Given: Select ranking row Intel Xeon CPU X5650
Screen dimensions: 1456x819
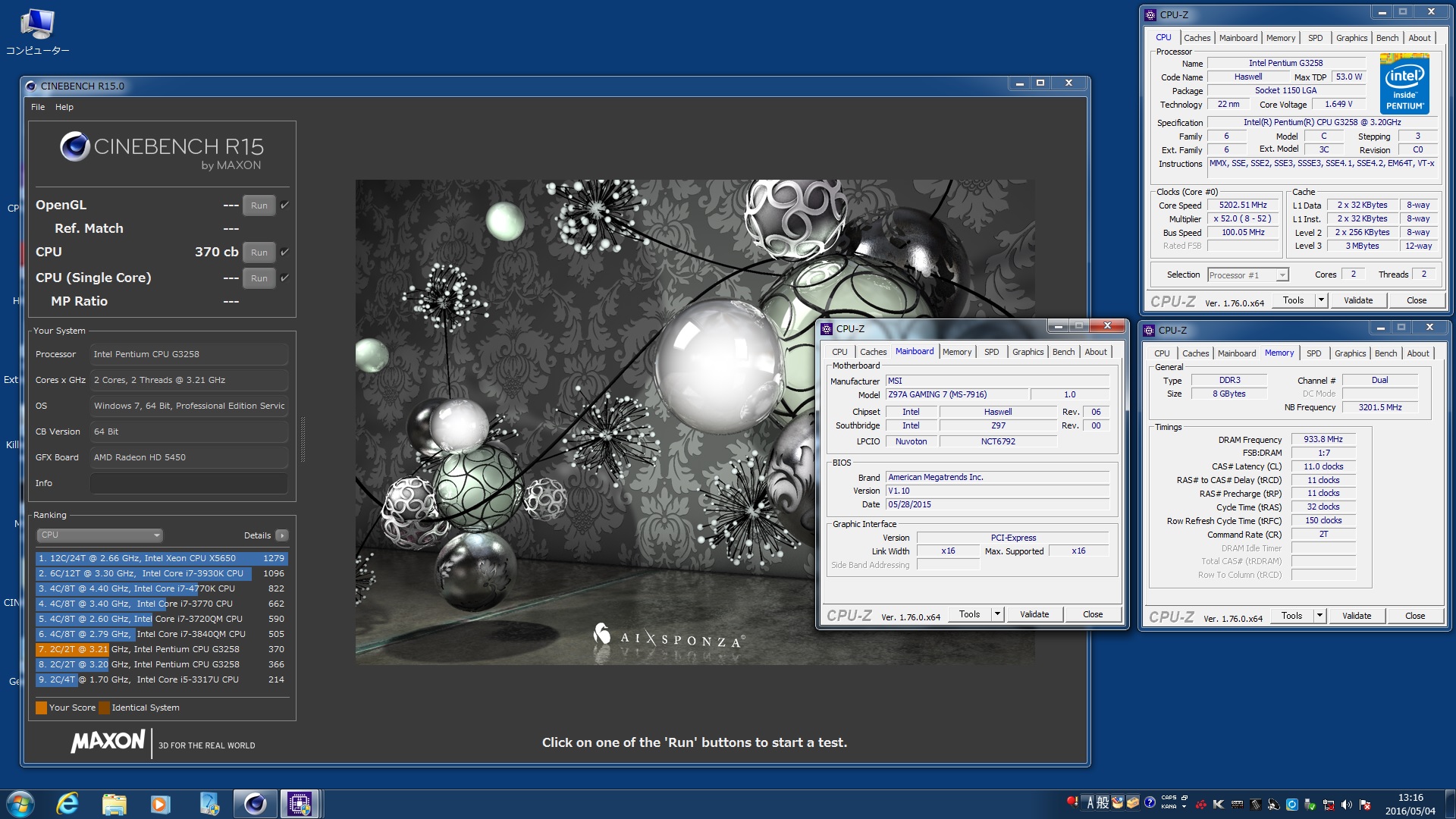Looking at the screenshot, I should point(162,558).
